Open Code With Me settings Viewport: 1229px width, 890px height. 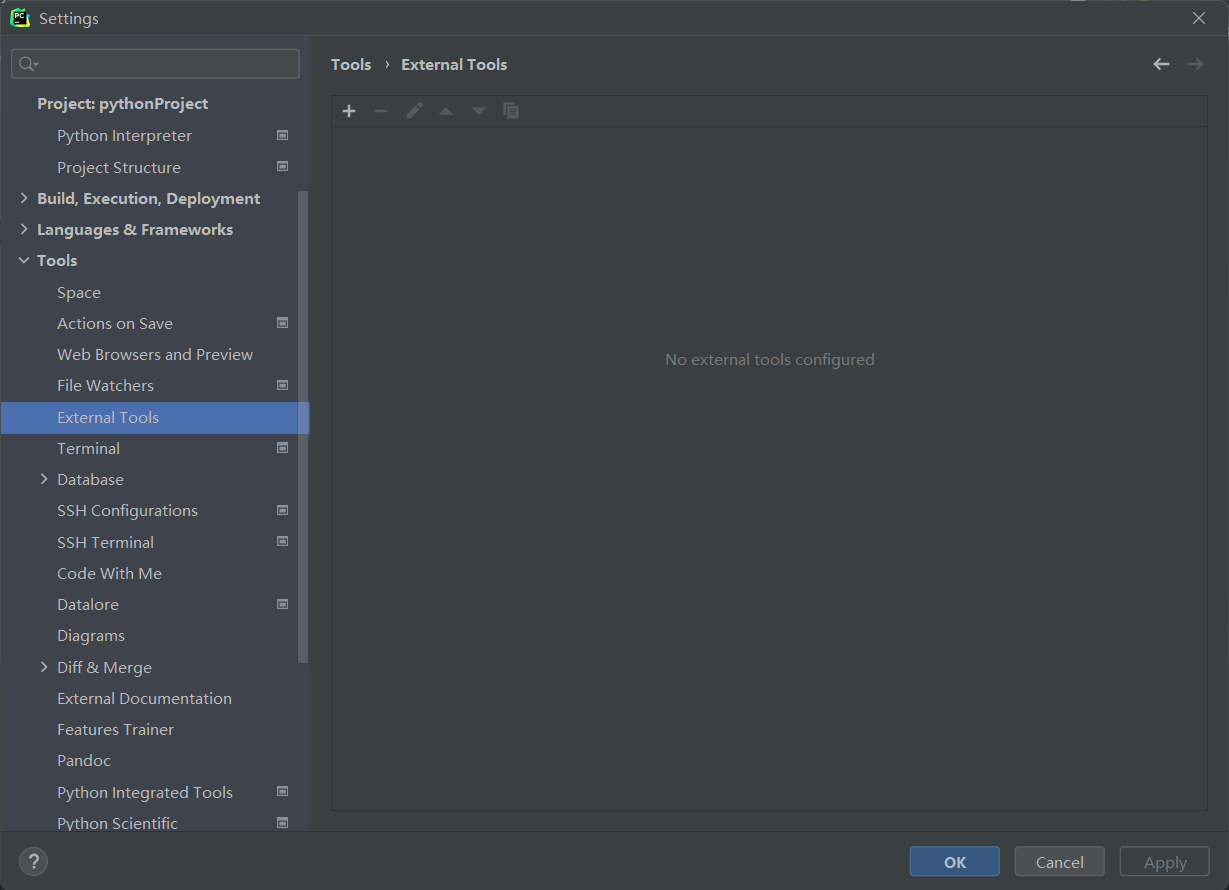[109, 573]
